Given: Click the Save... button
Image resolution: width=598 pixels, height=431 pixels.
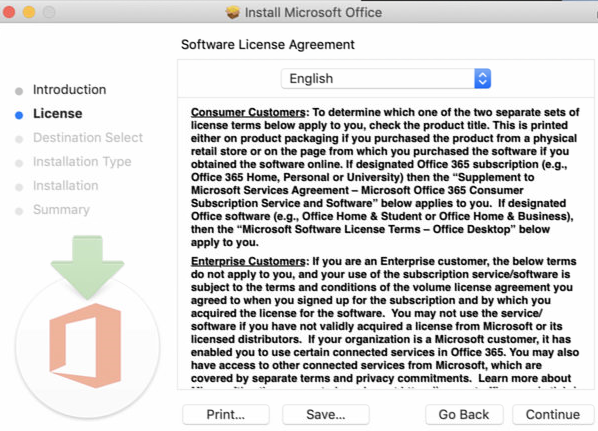Looking at the screenshot, I should pyautogui.click(x=326, y=415).
